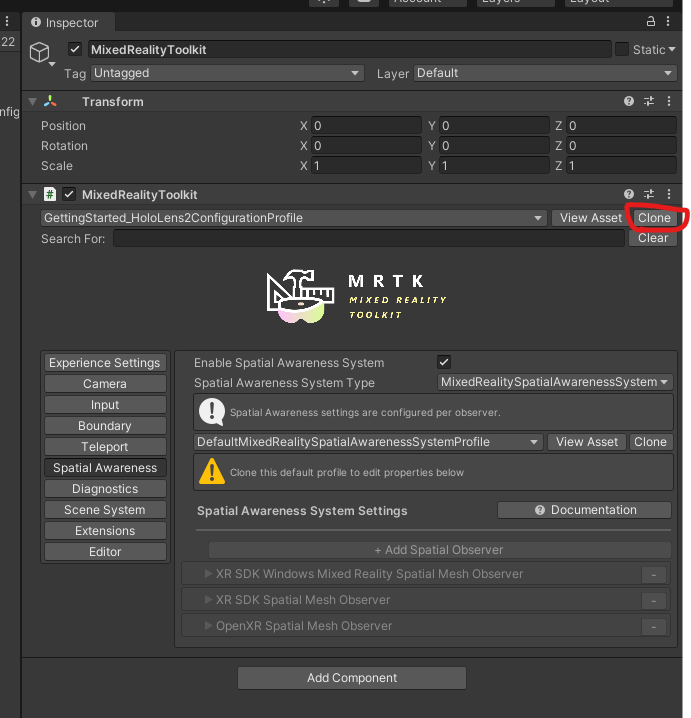
Task: Toggle MixedRealityToolkit component enabled checkbox
Action: (x=69, y=194)
